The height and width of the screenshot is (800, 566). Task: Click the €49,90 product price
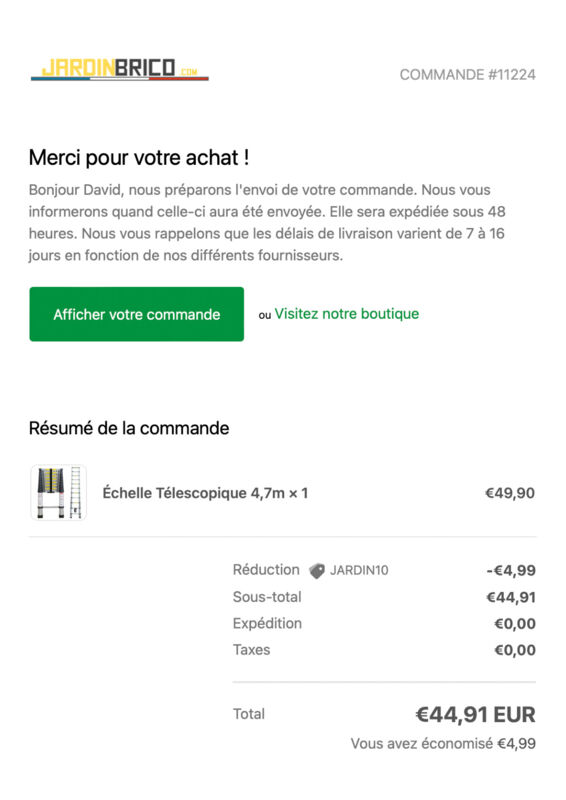coord(510,493)
